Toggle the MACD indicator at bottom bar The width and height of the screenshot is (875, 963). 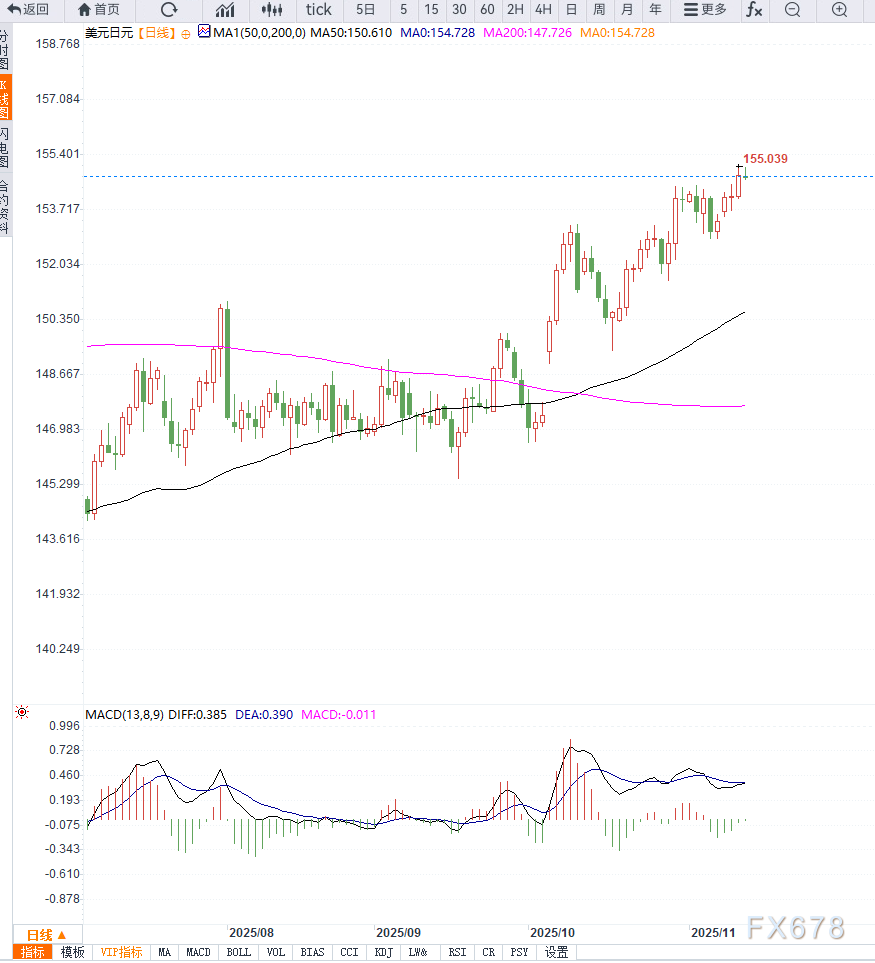198,953
